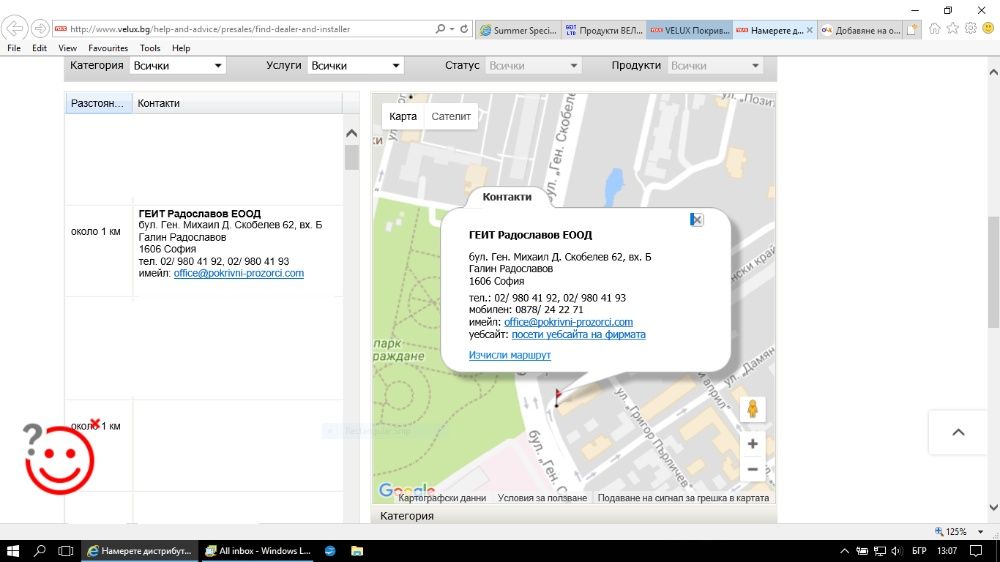Click the 13:07 clock in the taskbar
1000x562 pixels.
tap(947, 551)
